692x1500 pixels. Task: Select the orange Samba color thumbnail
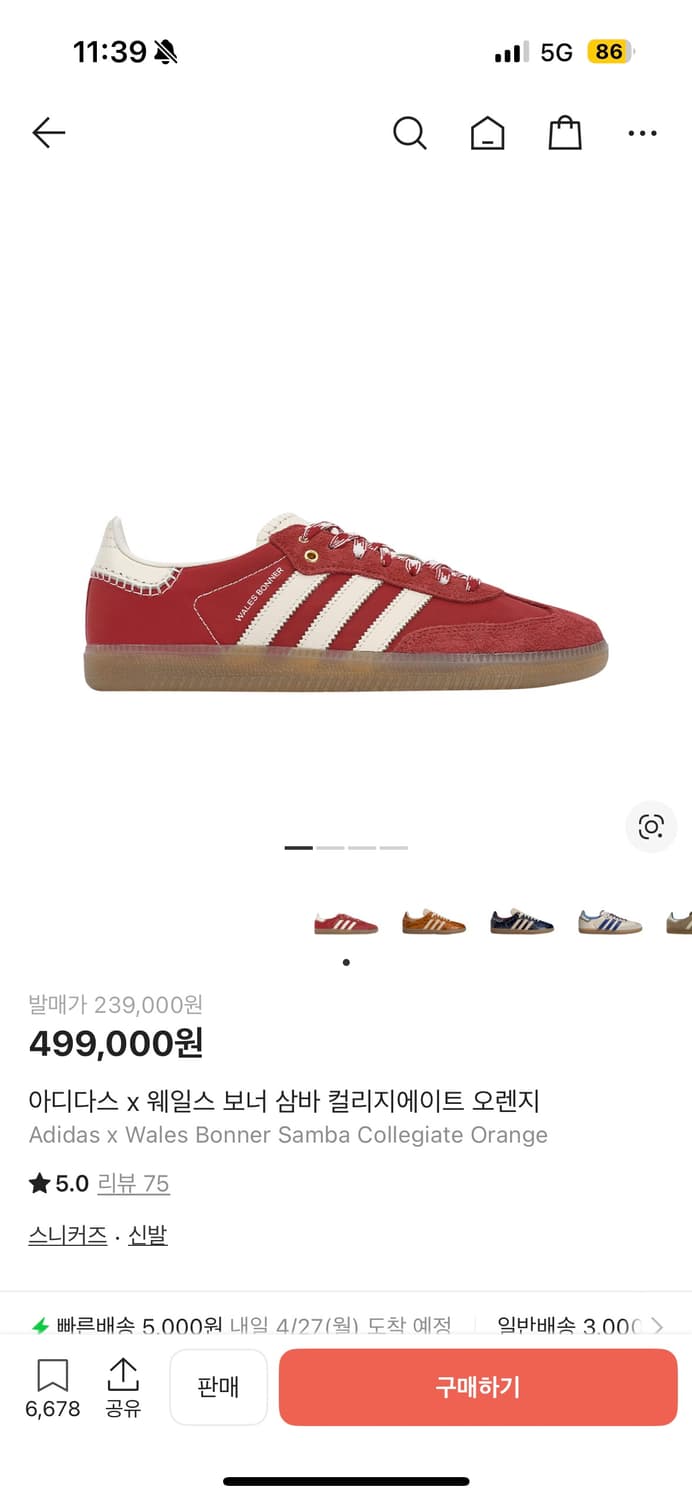pyautogui.click(x=434, y=922)
